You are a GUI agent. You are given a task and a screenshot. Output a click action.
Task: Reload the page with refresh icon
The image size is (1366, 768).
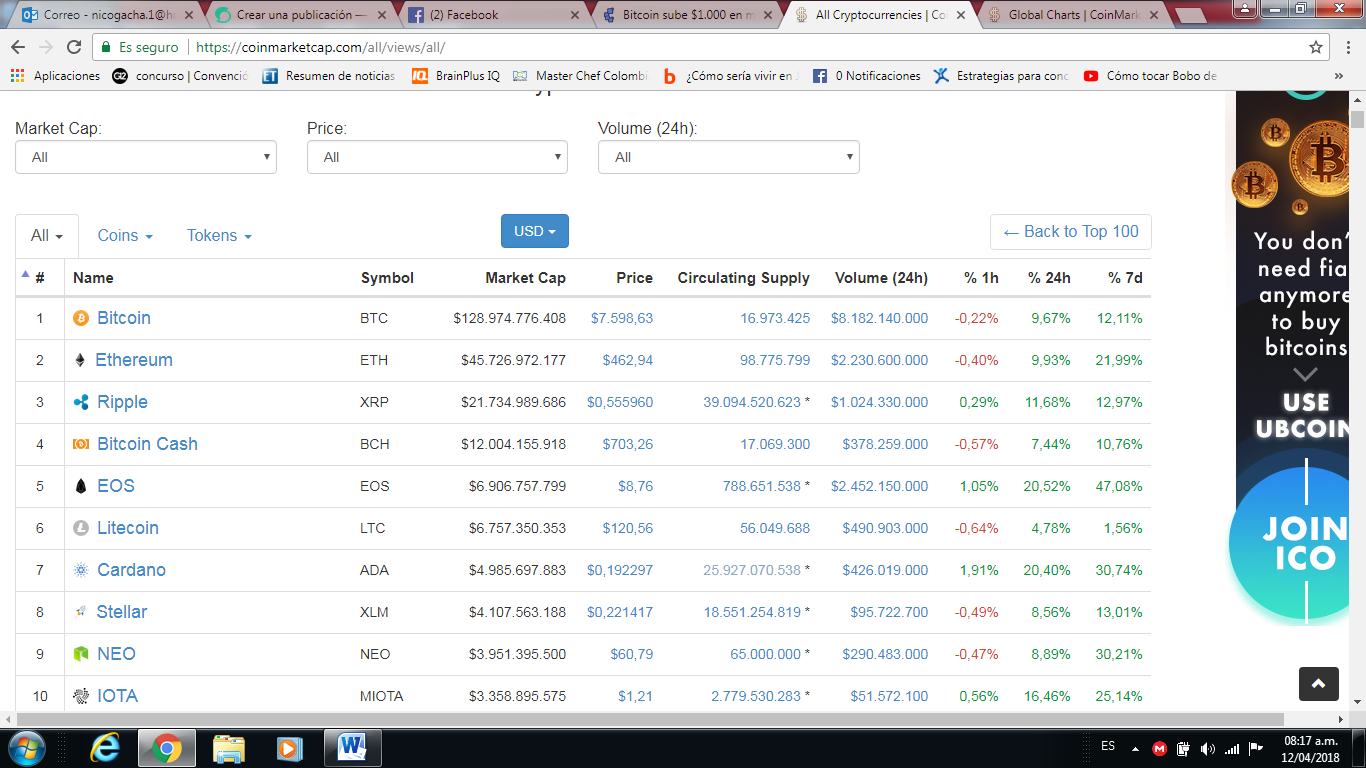pos(74,47)
